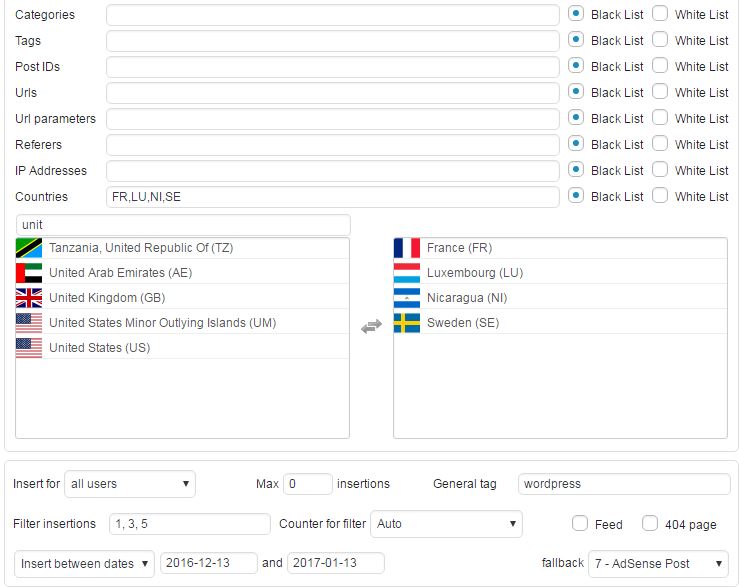
Task: Click the Countries field with FR,LU,NI,SE
Action: [333, 197]
